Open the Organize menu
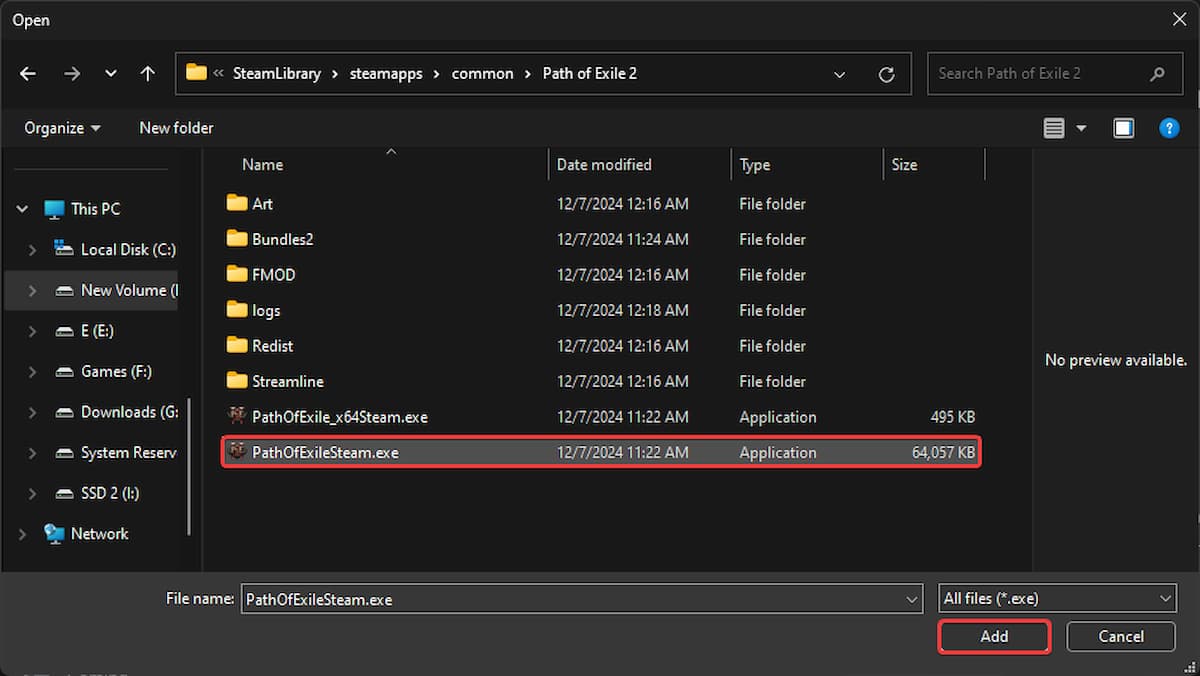 [x=62, y=128]
